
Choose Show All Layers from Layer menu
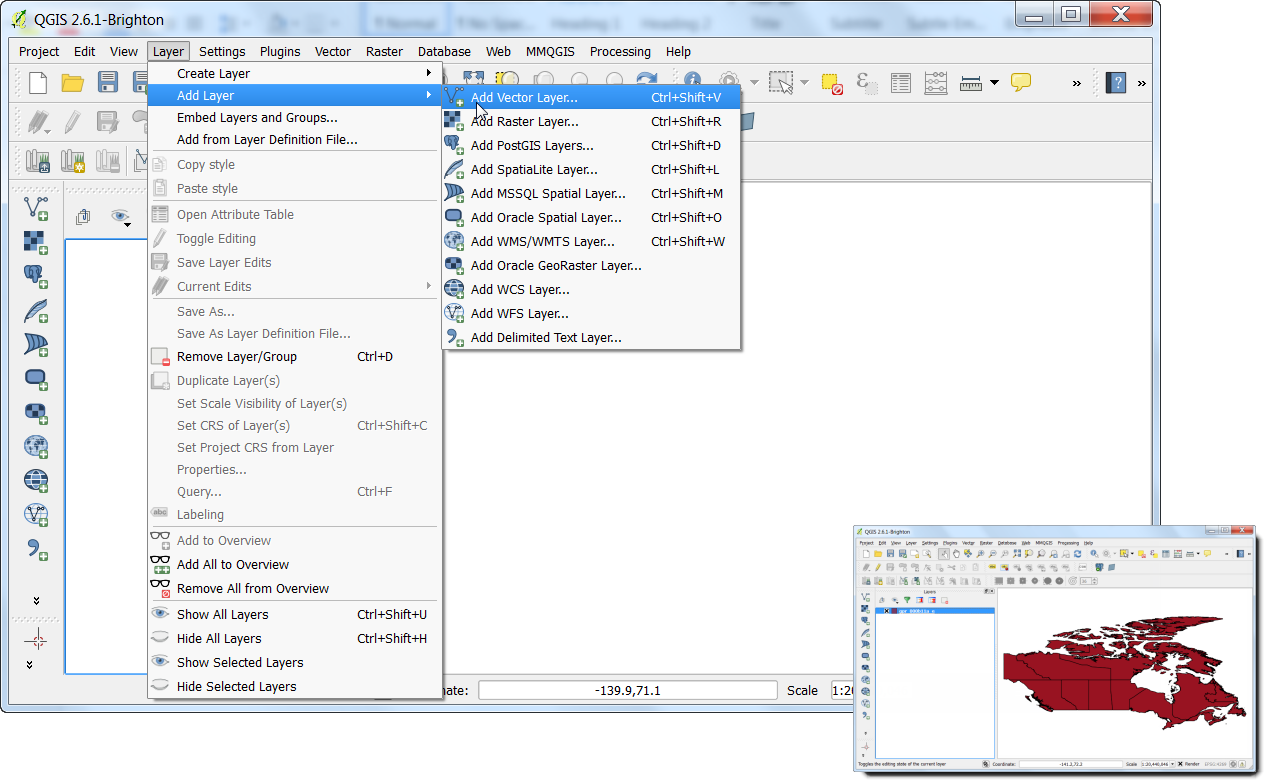[222, 614]
